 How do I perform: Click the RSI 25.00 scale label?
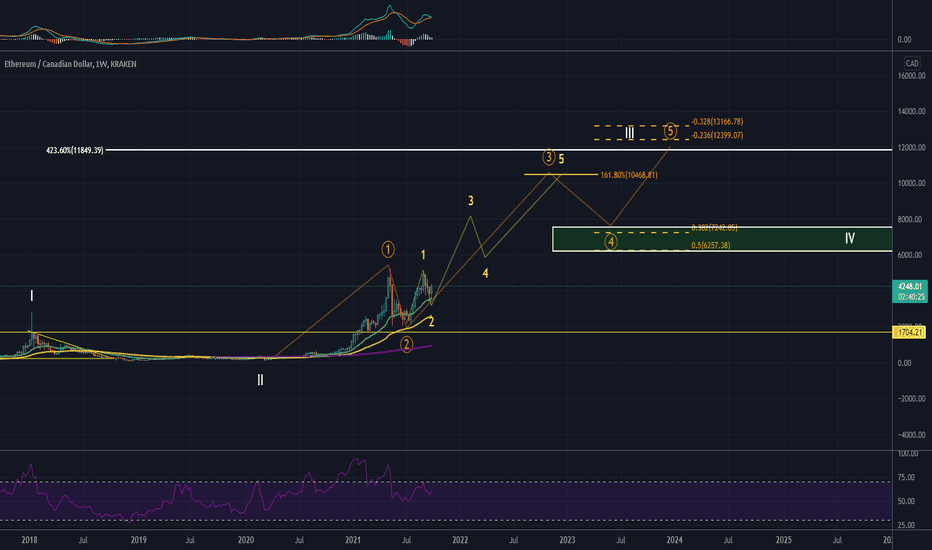[906, 525]
